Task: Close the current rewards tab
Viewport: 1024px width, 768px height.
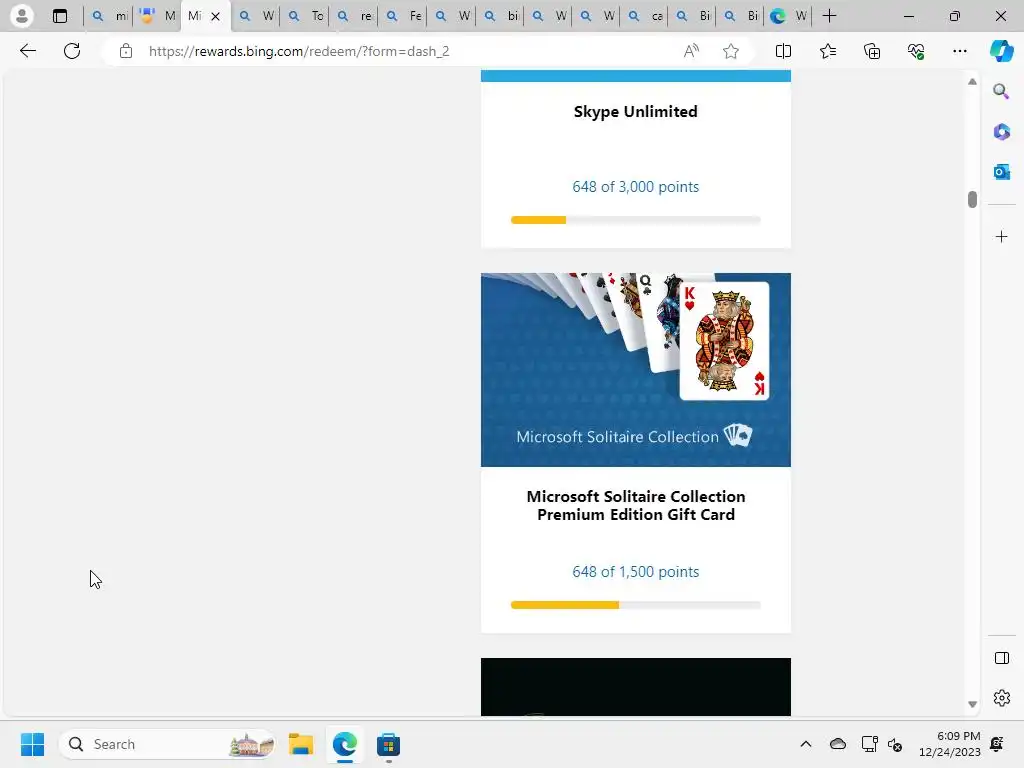Action: tap(216, 16)
